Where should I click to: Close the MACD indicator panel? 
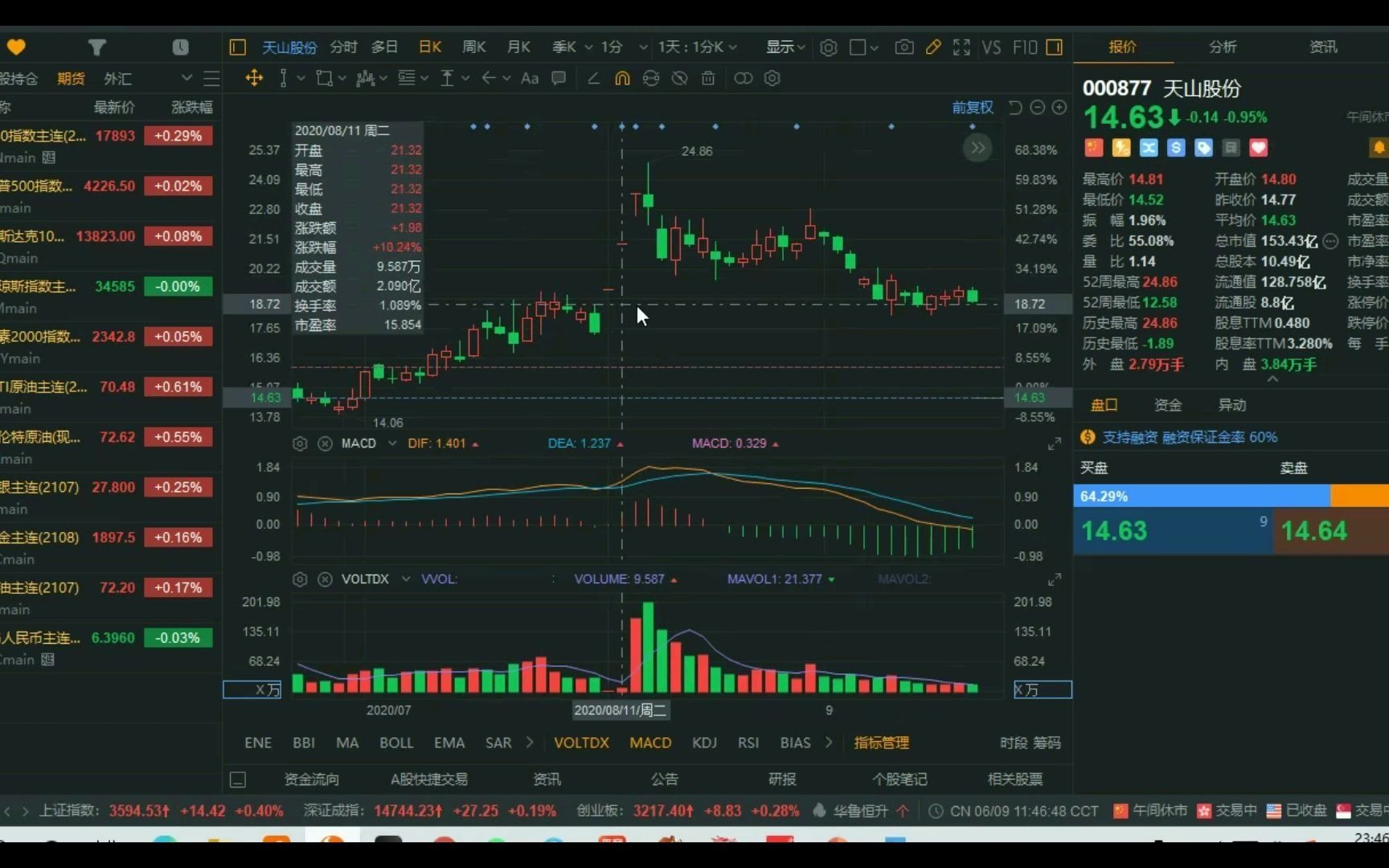pyautogui.click(x=325, y=444)
